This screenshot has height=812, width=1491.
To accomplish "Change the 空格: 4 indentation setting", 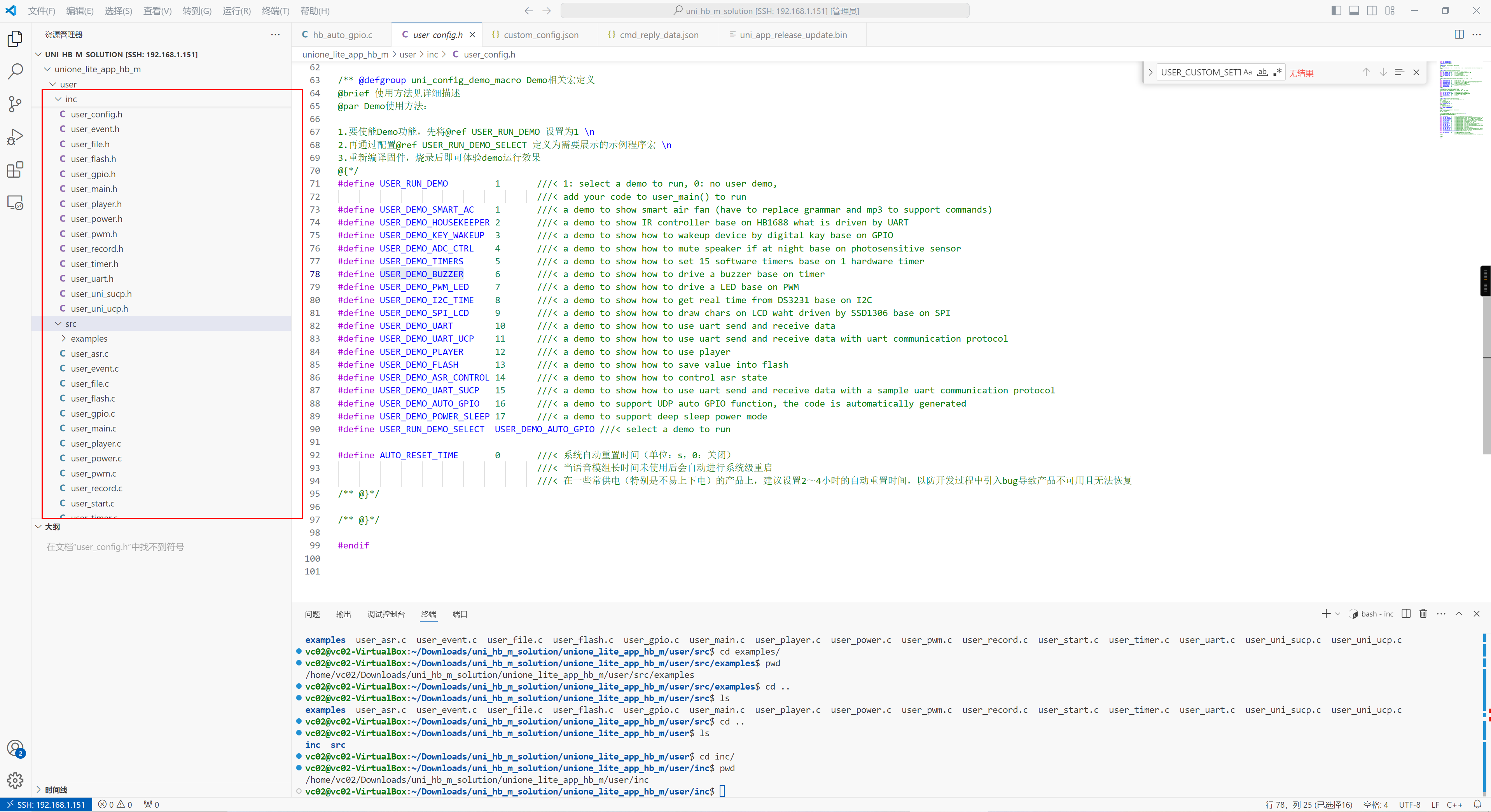I will (1375, 805).
